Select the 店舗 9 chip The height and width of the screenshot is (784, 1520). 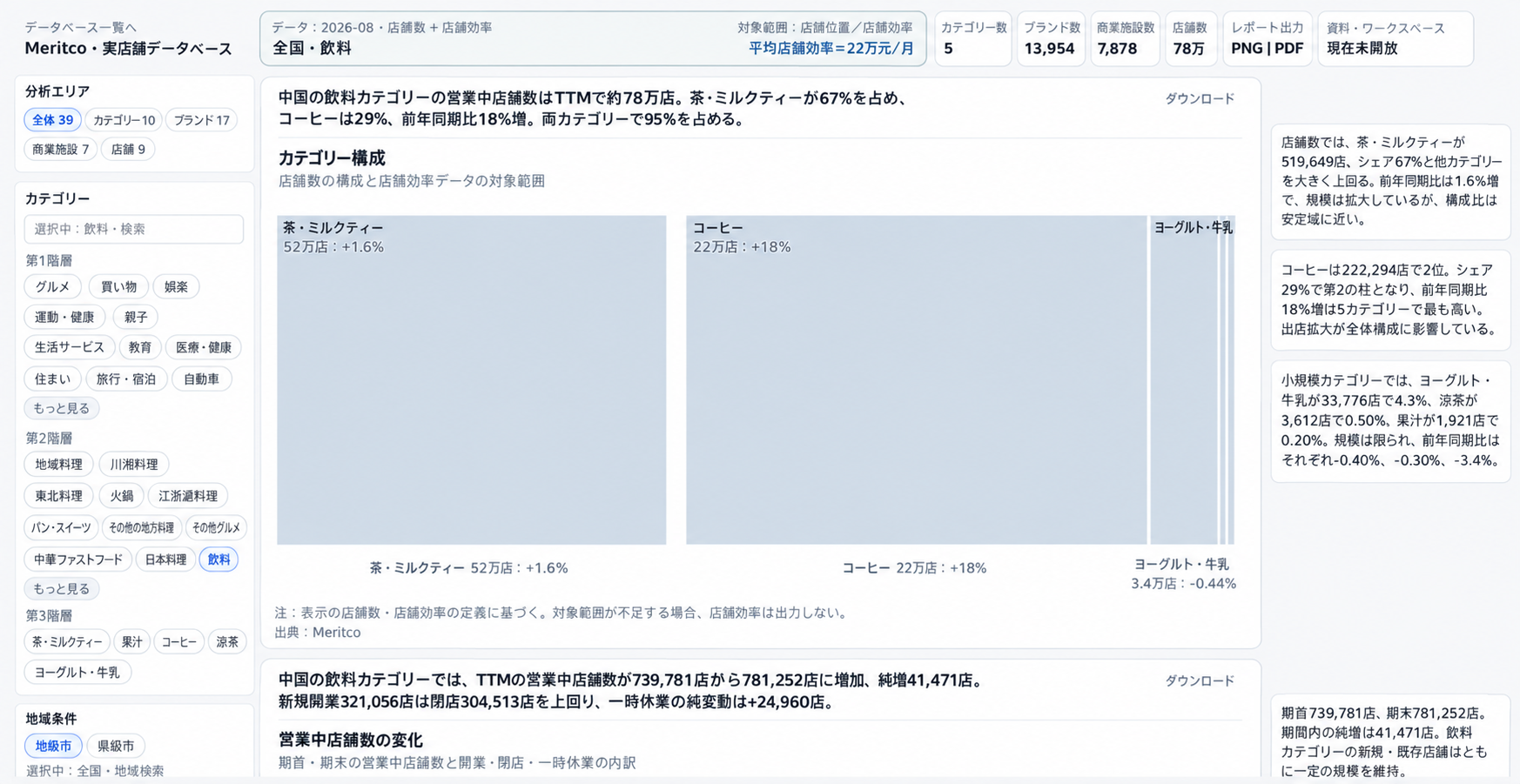(128, 149)
